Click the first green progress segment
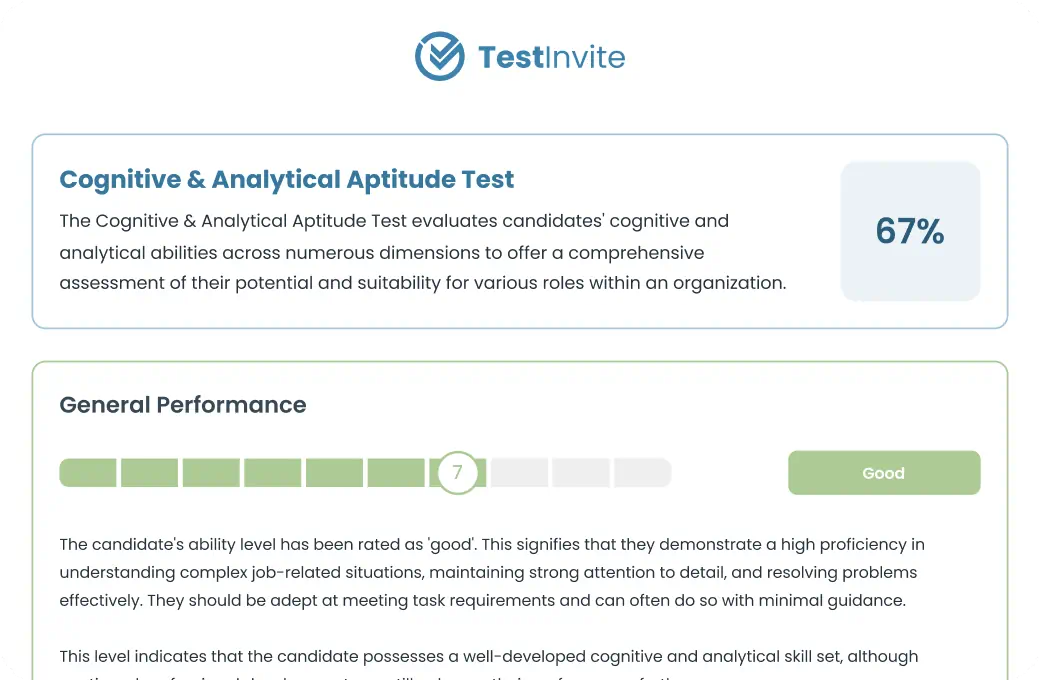Viewport: 1040px width, 680px height. click(x=88, y=472)
